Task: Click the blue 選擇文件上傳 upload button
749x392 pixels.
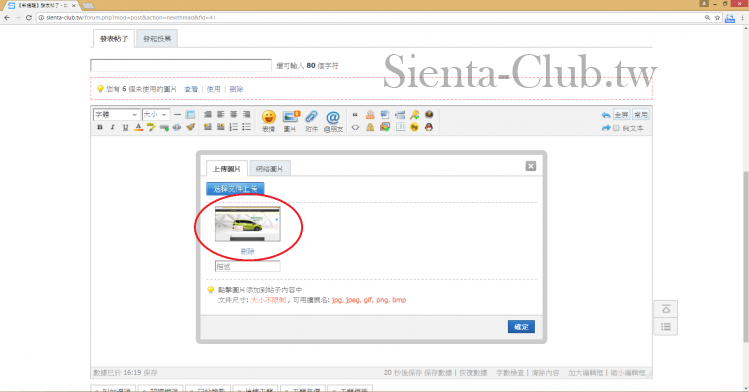Action: point(235,189)
